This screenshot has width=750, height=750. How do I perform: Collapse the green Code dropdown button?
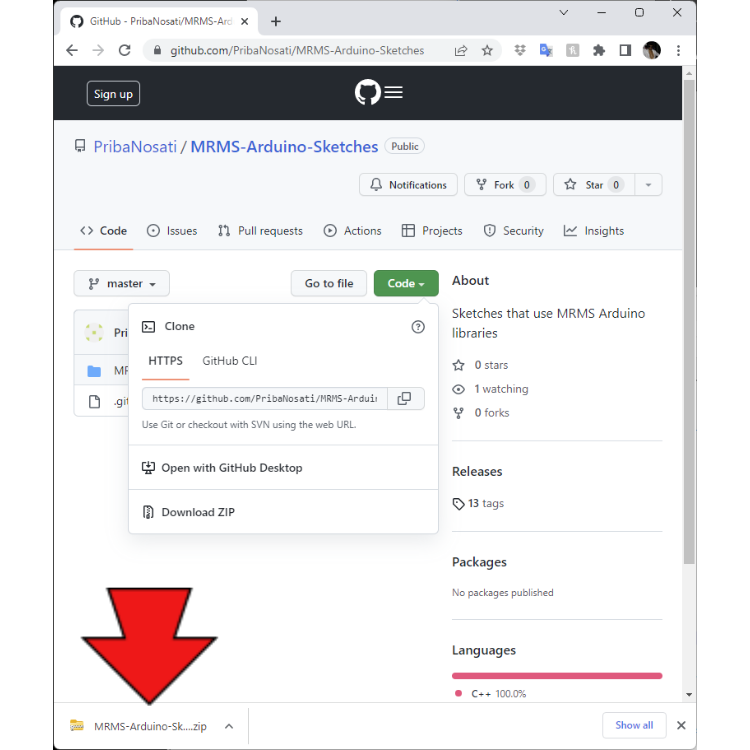pyautogui.click(x=406, y=284)
